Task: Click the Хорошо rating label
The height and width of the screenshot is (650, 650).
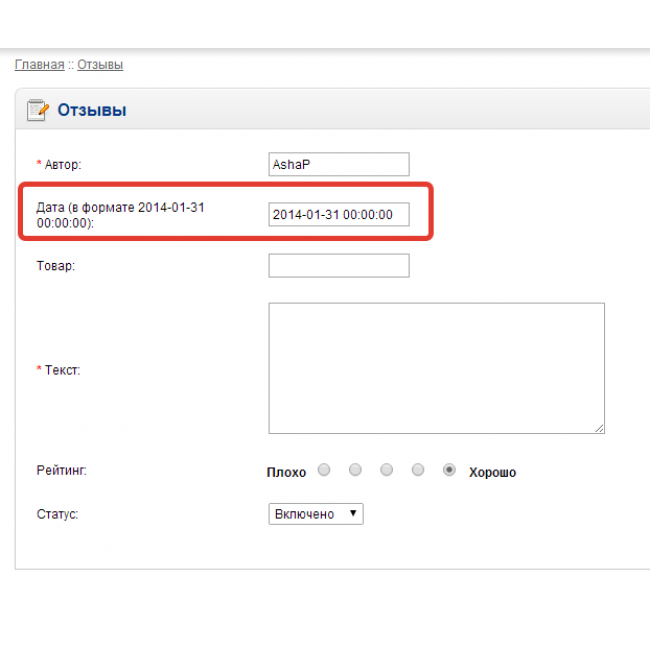Action: click(x=492, y=472)
